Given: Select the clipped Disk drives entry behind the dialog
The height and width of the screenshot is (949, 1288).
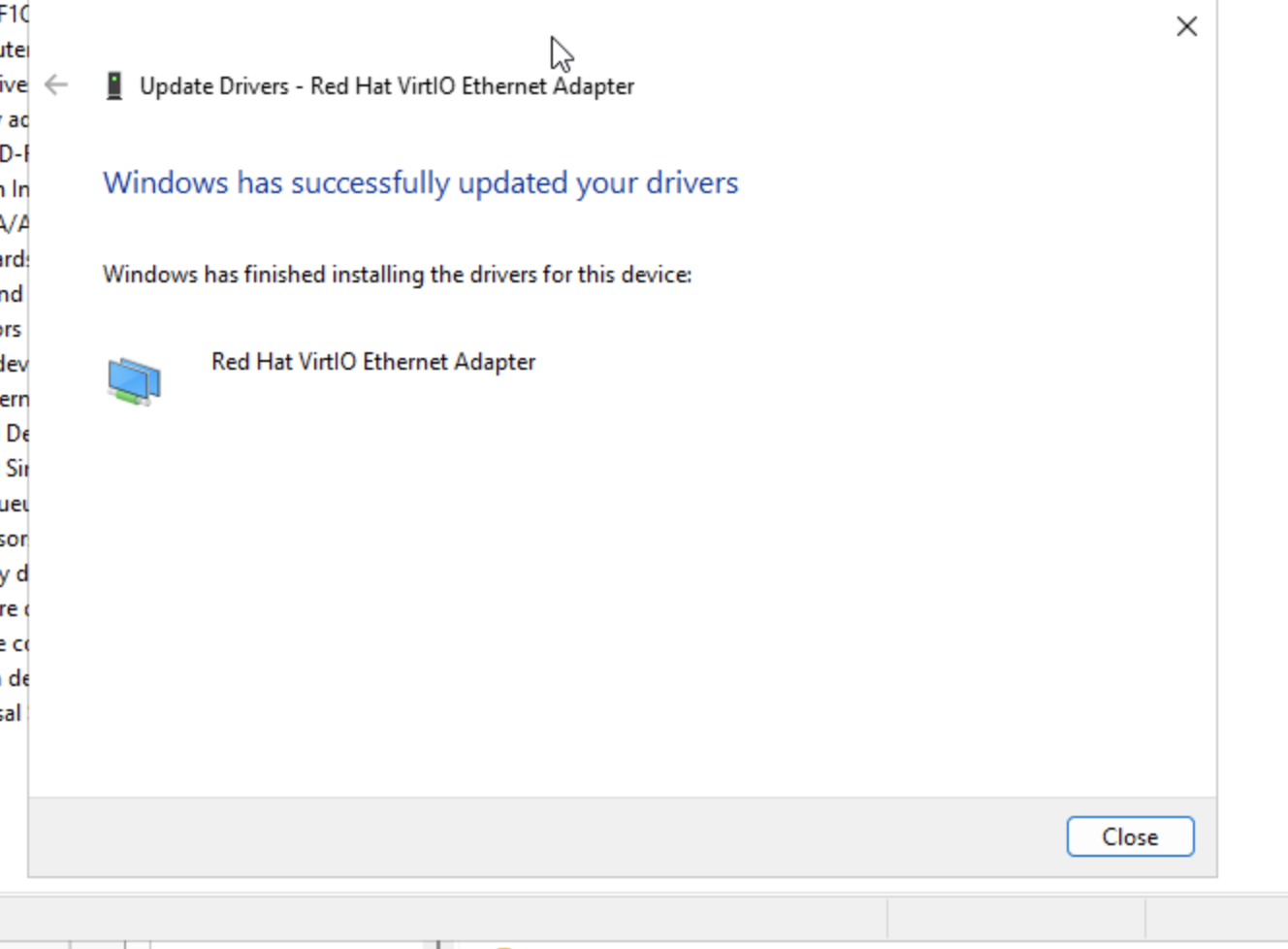Looking at the screenshot, I should [14, 84].
